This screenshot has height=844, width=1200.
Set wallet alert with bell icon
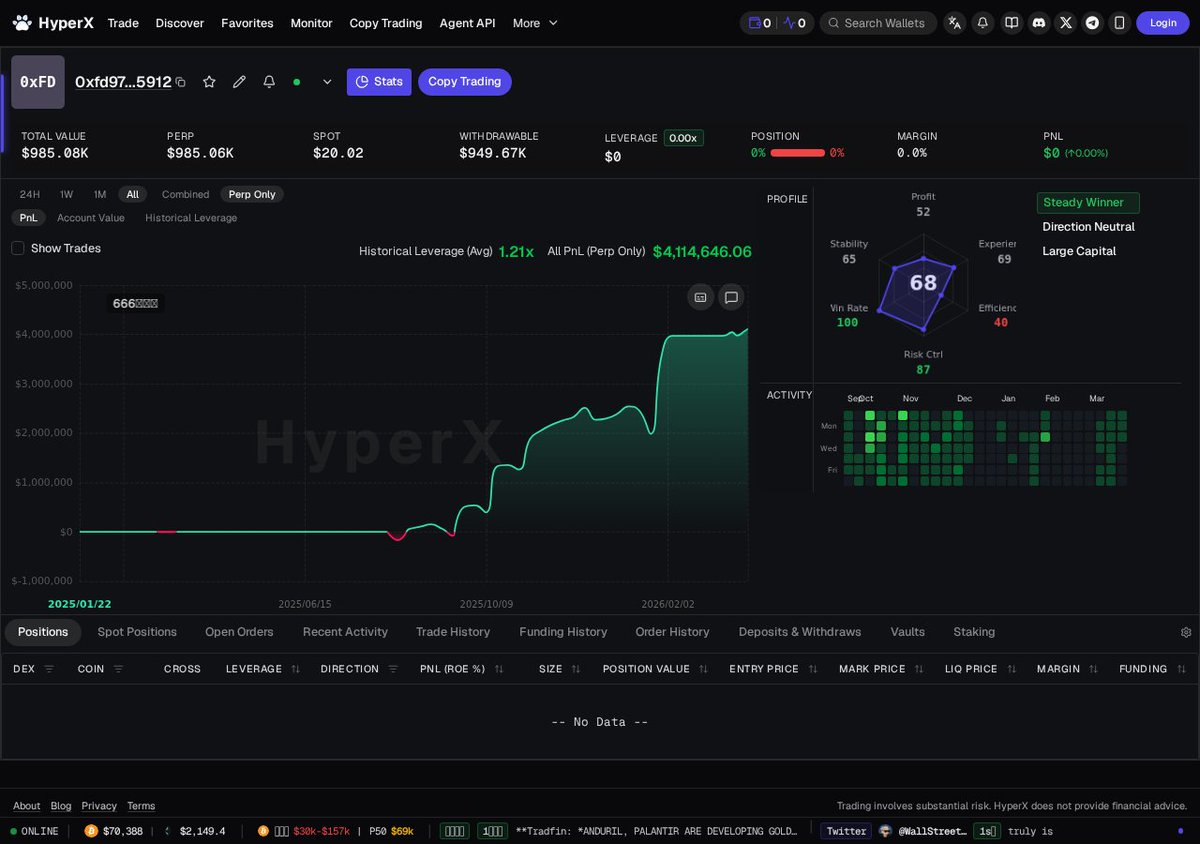pos(269,82)
